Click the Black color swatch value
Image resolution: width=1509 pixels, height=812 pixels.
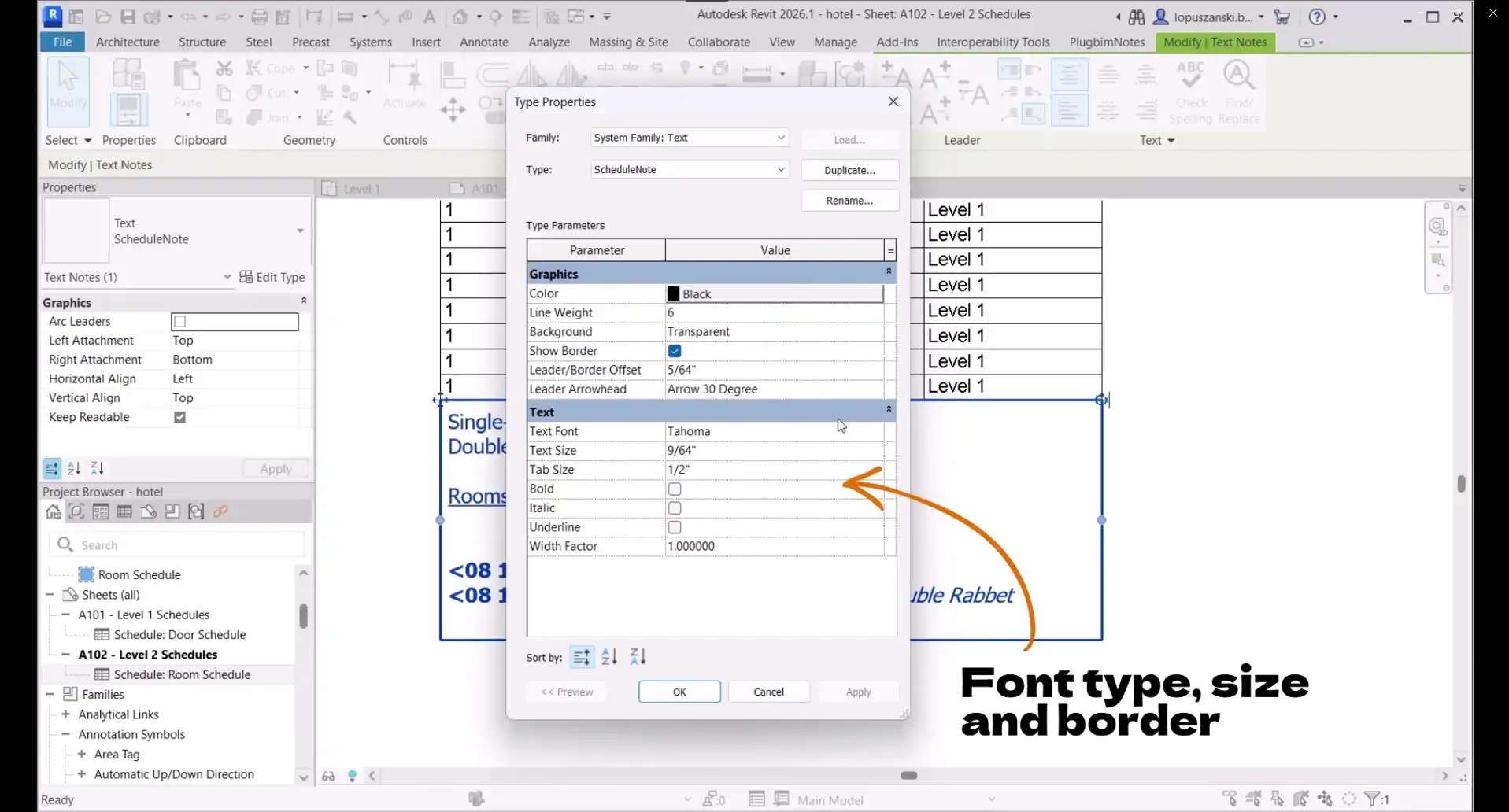[x=775, y=293]
